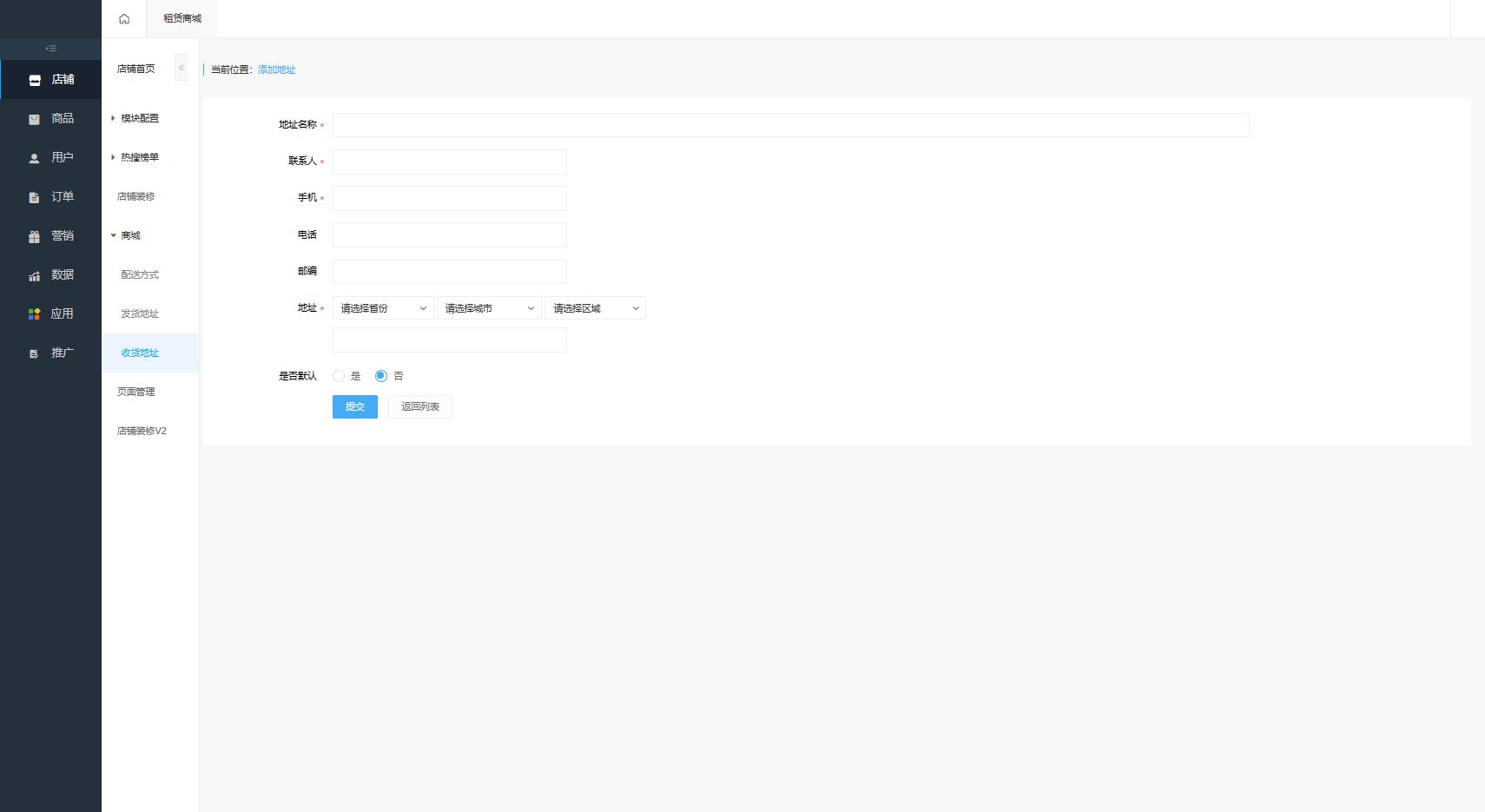1485x812 pixels.
Task: Open the 应用 section via its colorful grid icon
Action: (x=35, y=314)
